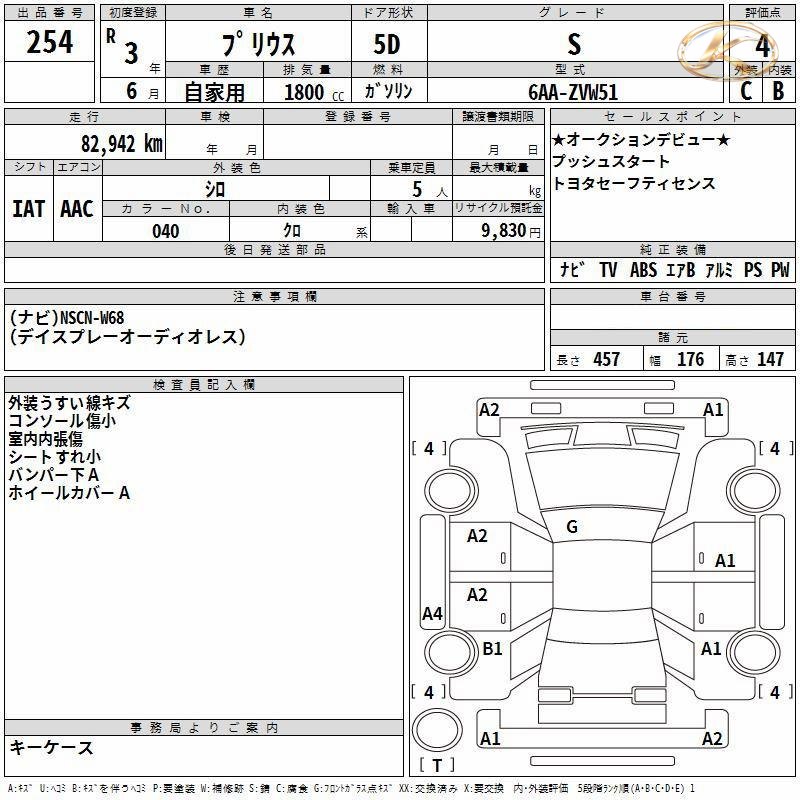This screenshot has height=800, width=800.
Task: Click A2 mark on front left bumper corner
Action: (489, 410)
